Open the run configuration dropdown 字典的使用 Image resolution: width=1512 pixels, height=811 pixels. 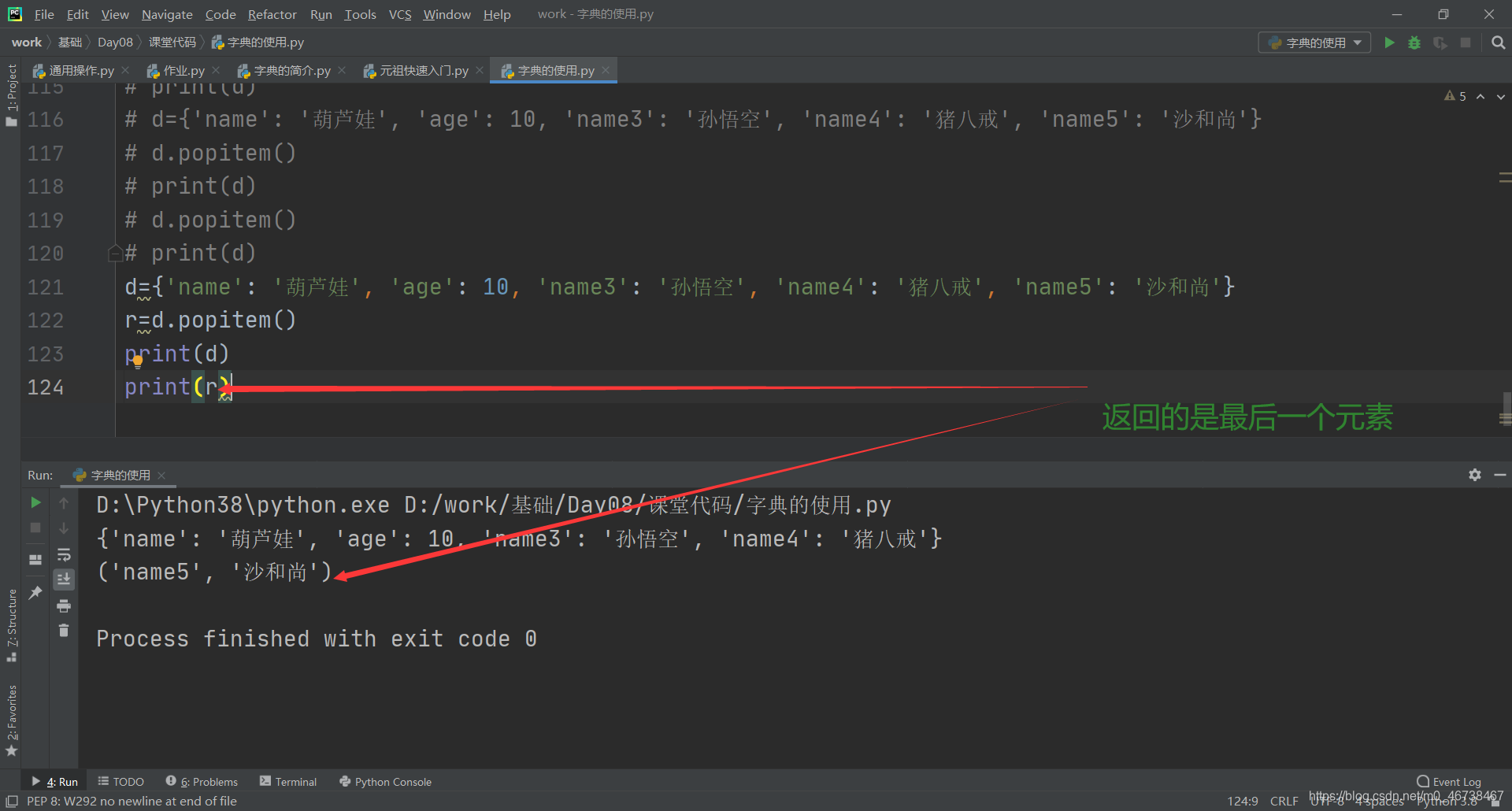click(x=1314, y=43)
